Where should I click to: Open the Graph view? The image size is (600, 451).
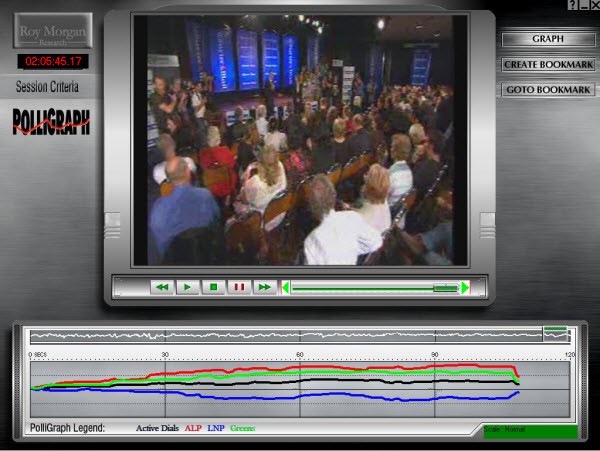coord(546,39)
